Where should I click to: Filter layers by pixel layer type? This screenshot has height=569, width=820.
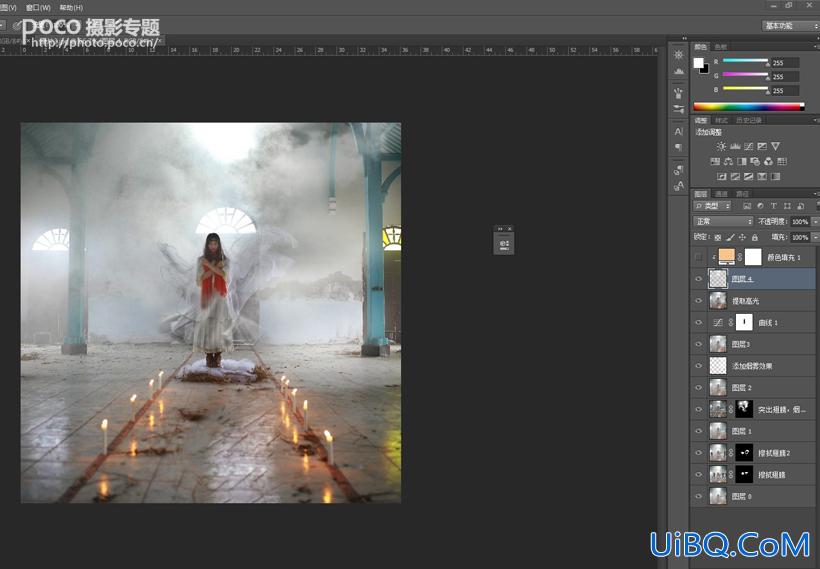(x=747, y=206)
